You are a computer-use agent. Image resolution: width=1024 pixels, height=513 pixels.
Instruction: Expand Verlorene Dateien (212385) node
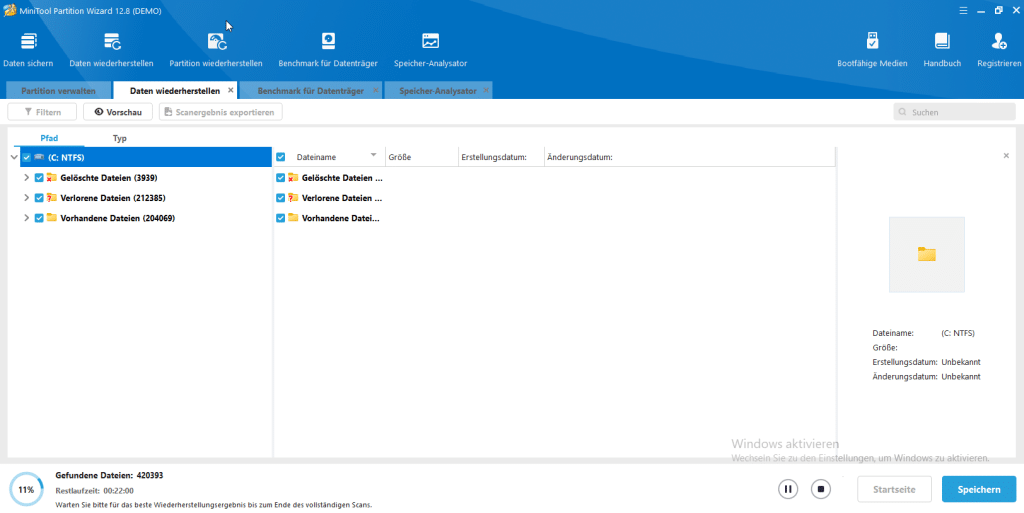pyautogui.click(x=26, y=198)
